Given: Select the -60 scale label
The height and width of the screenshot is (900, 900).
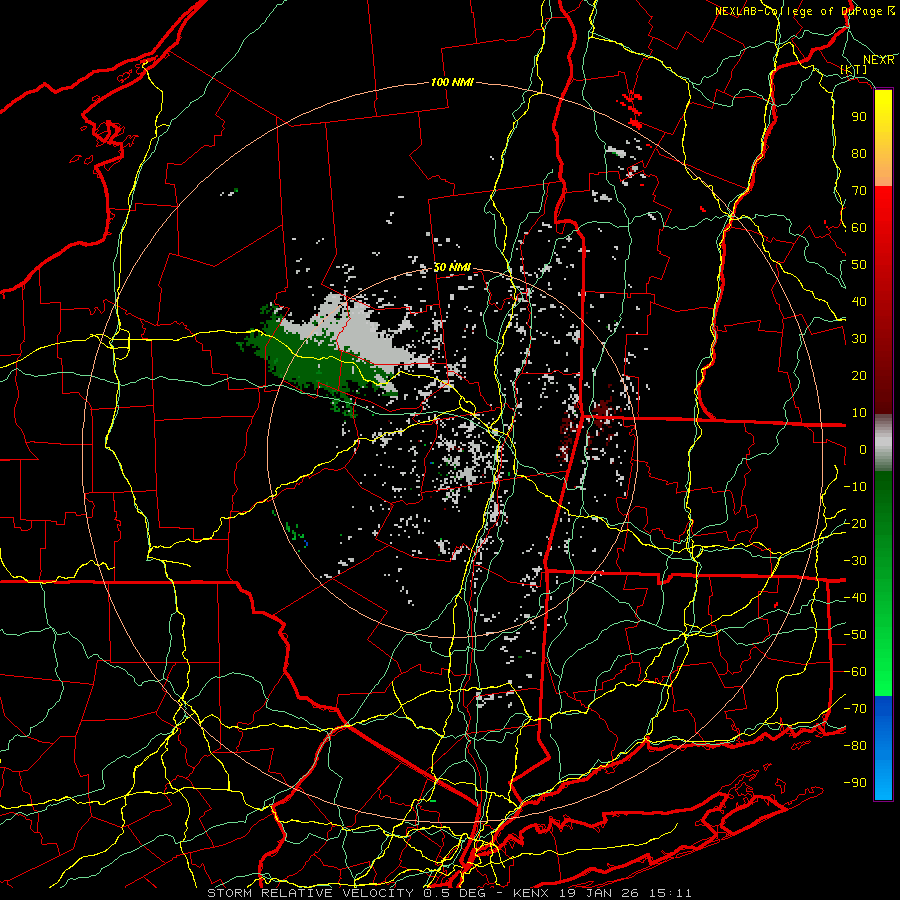Looking at the screenshot, I should [855, 672].
